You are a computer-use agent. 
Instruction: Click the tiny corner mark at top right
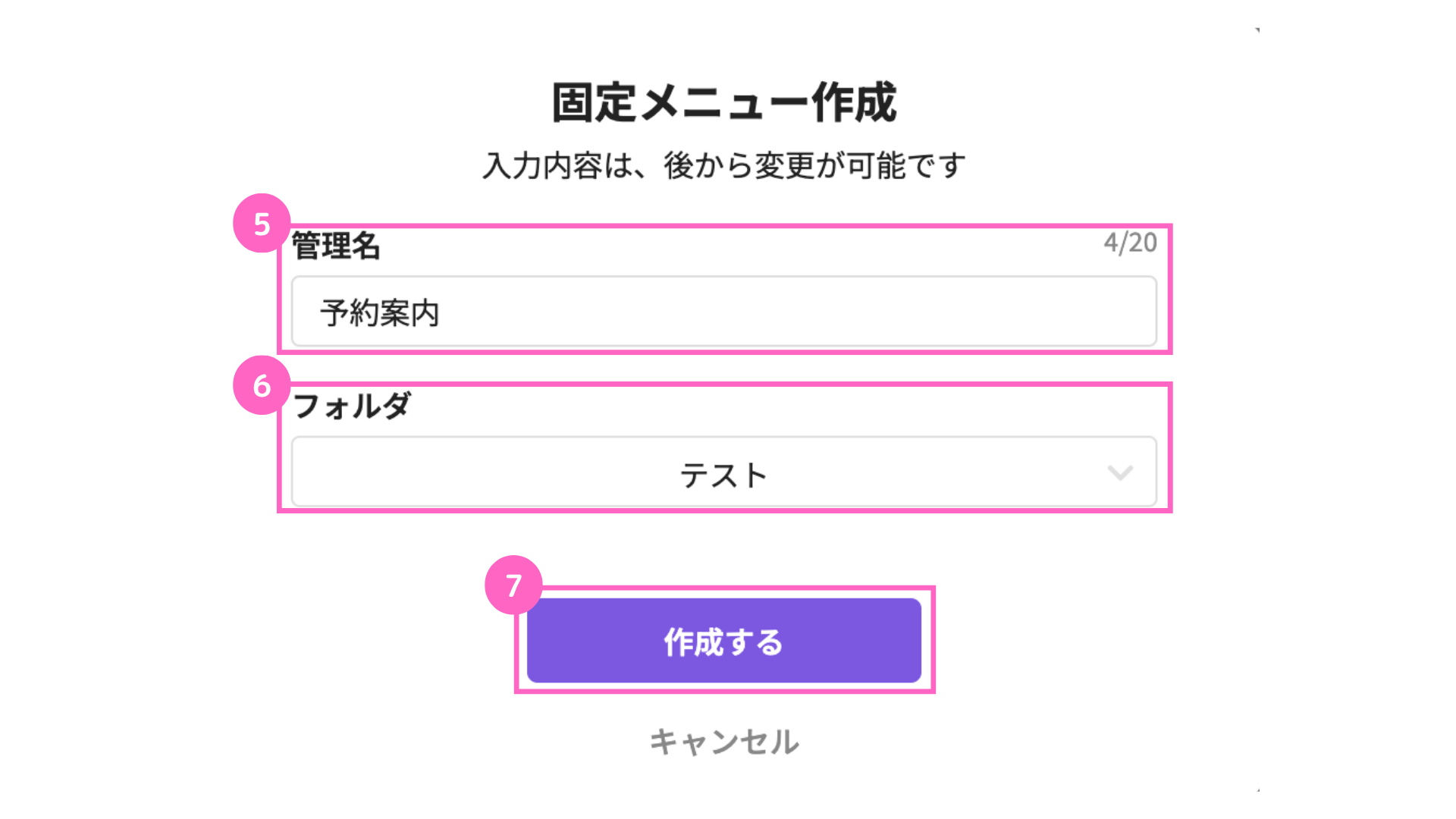(x=1257, y=30)
